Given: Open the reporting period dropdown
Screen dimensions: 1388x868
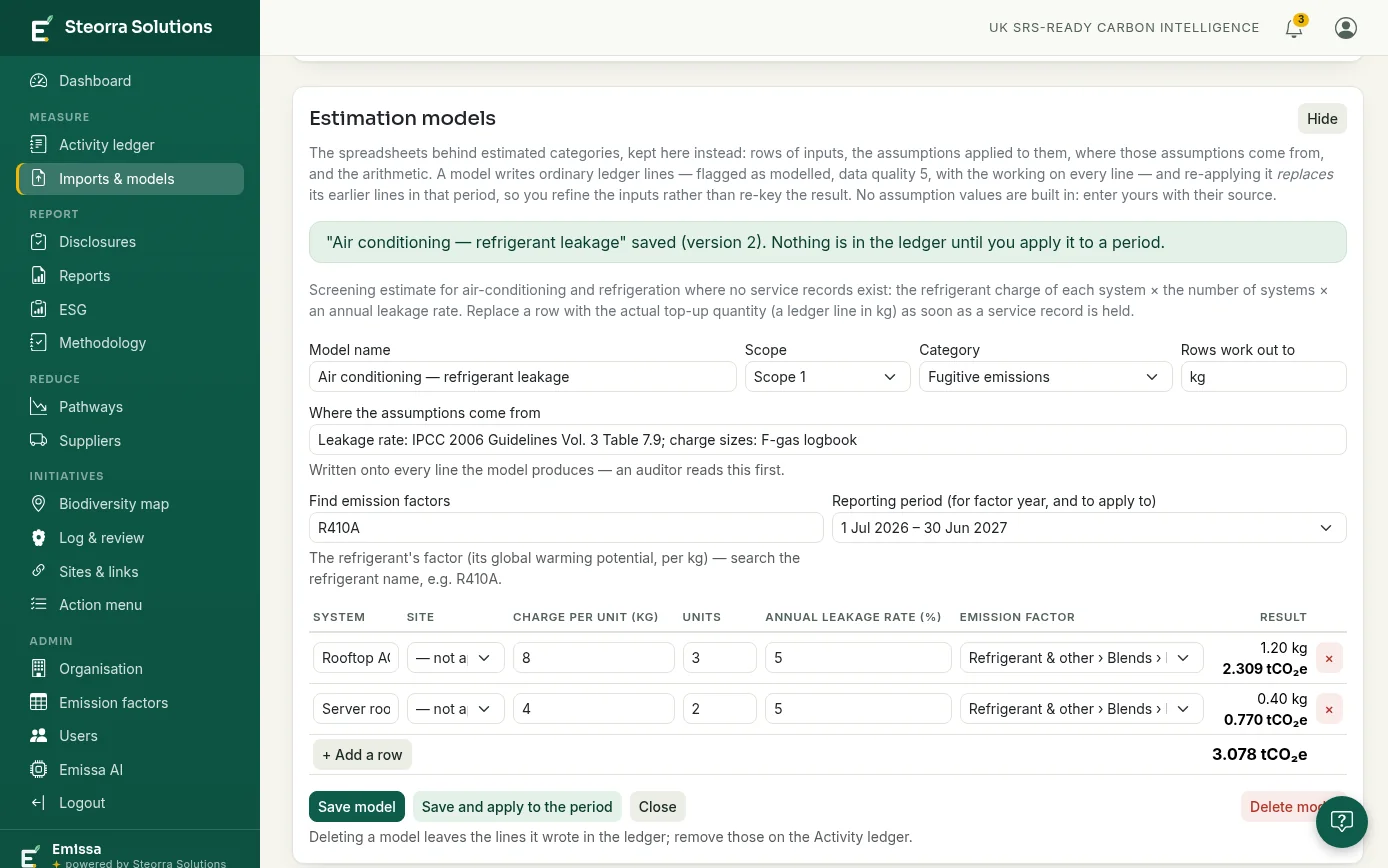Looking at the screenshot, I should [1089, 528].
